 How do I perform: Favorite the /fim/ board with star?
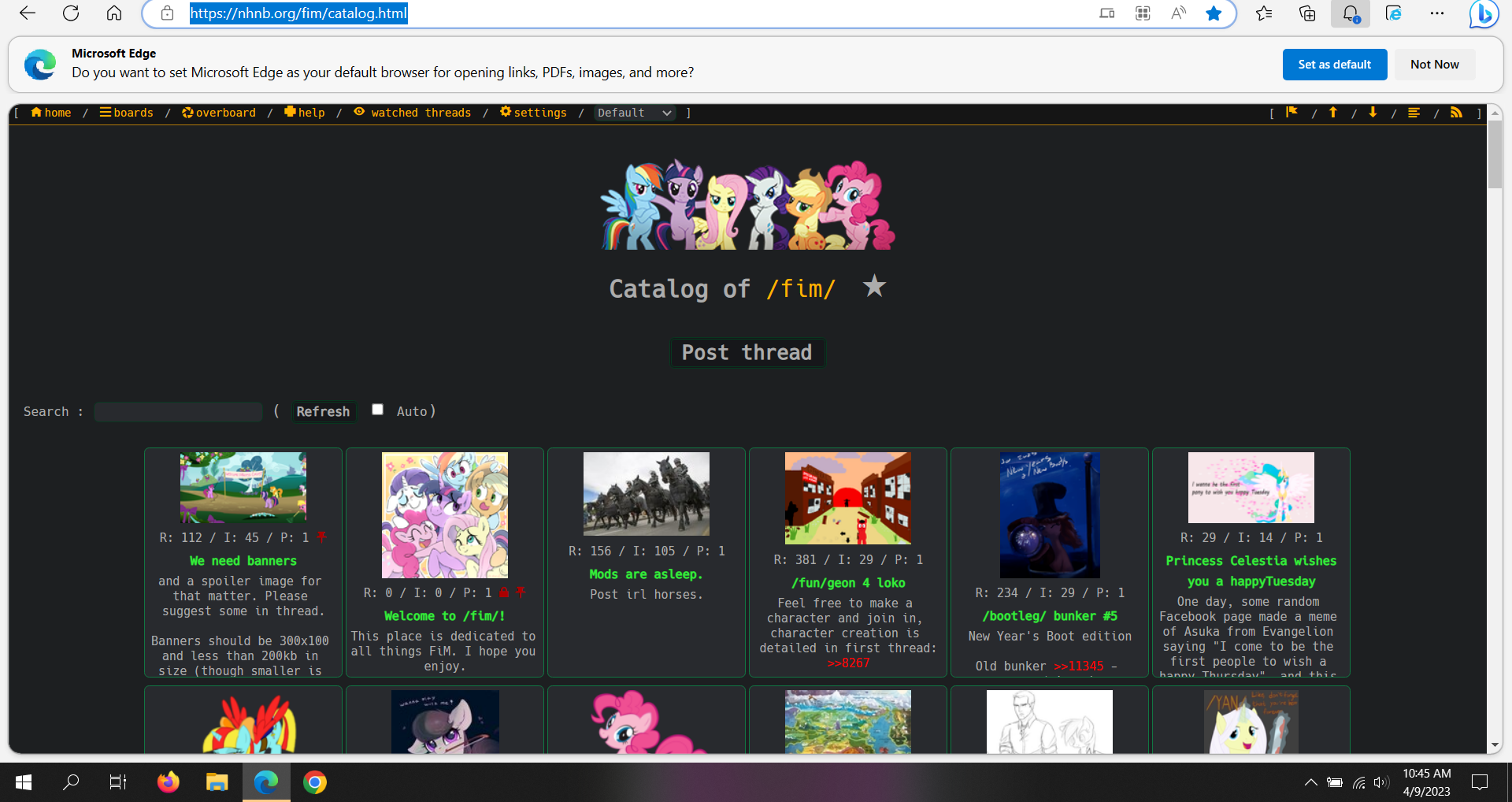coord(874,286)
